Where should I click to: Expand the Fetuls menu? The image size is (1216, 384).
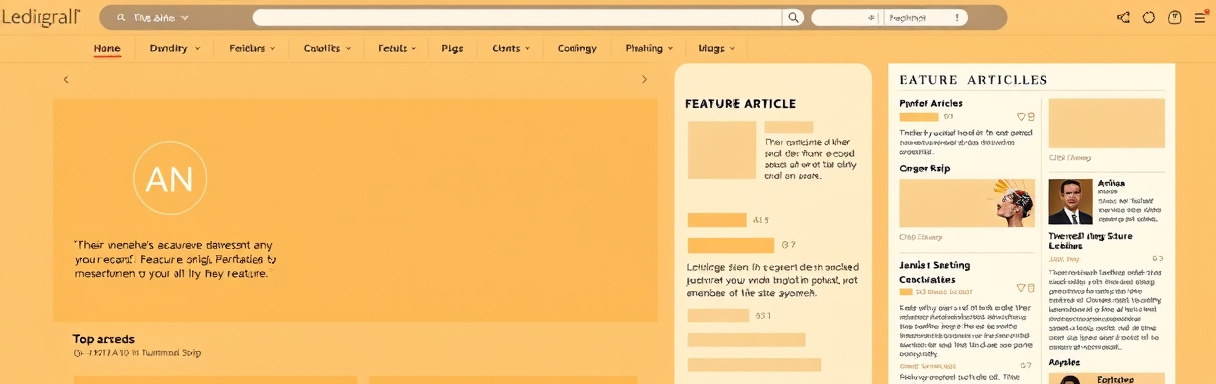[398, 48]
